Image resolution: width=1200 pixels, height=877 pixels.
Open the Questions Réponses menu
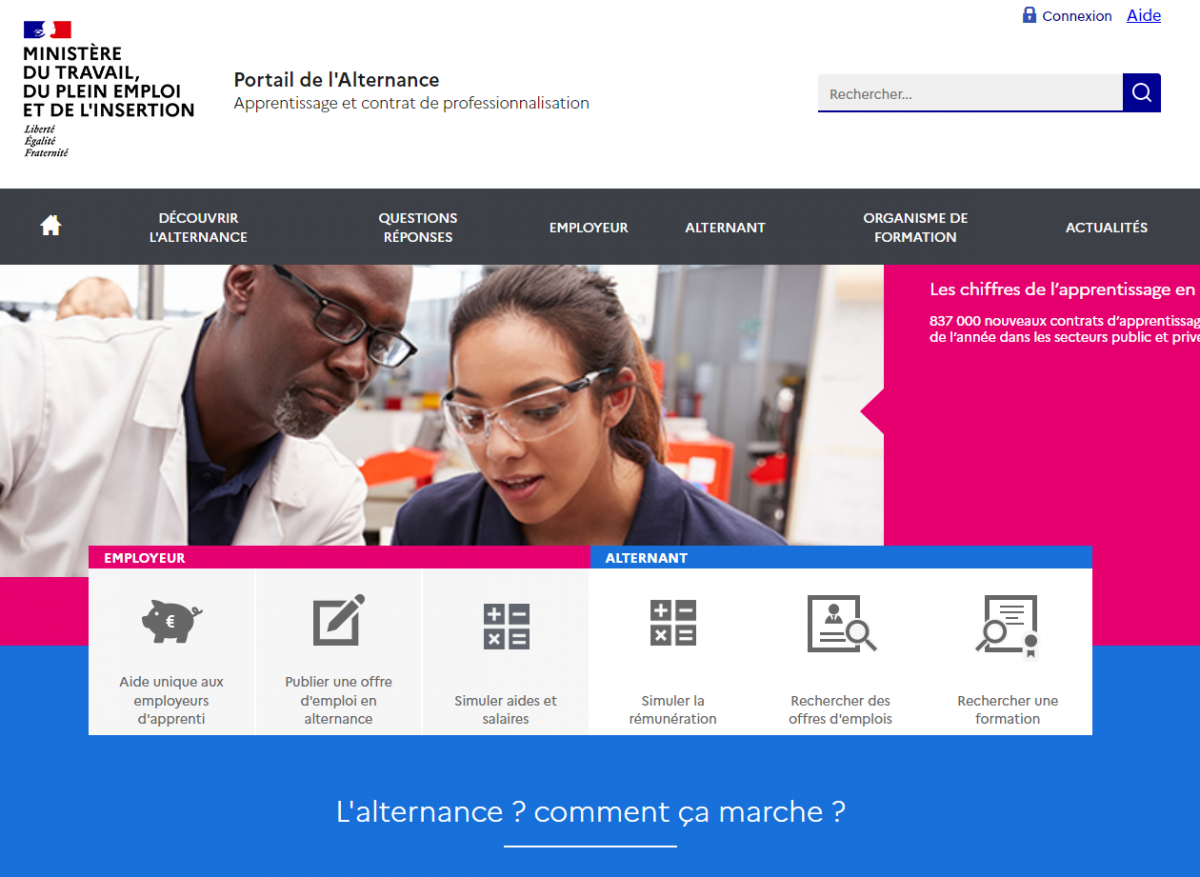pos(418,227)
